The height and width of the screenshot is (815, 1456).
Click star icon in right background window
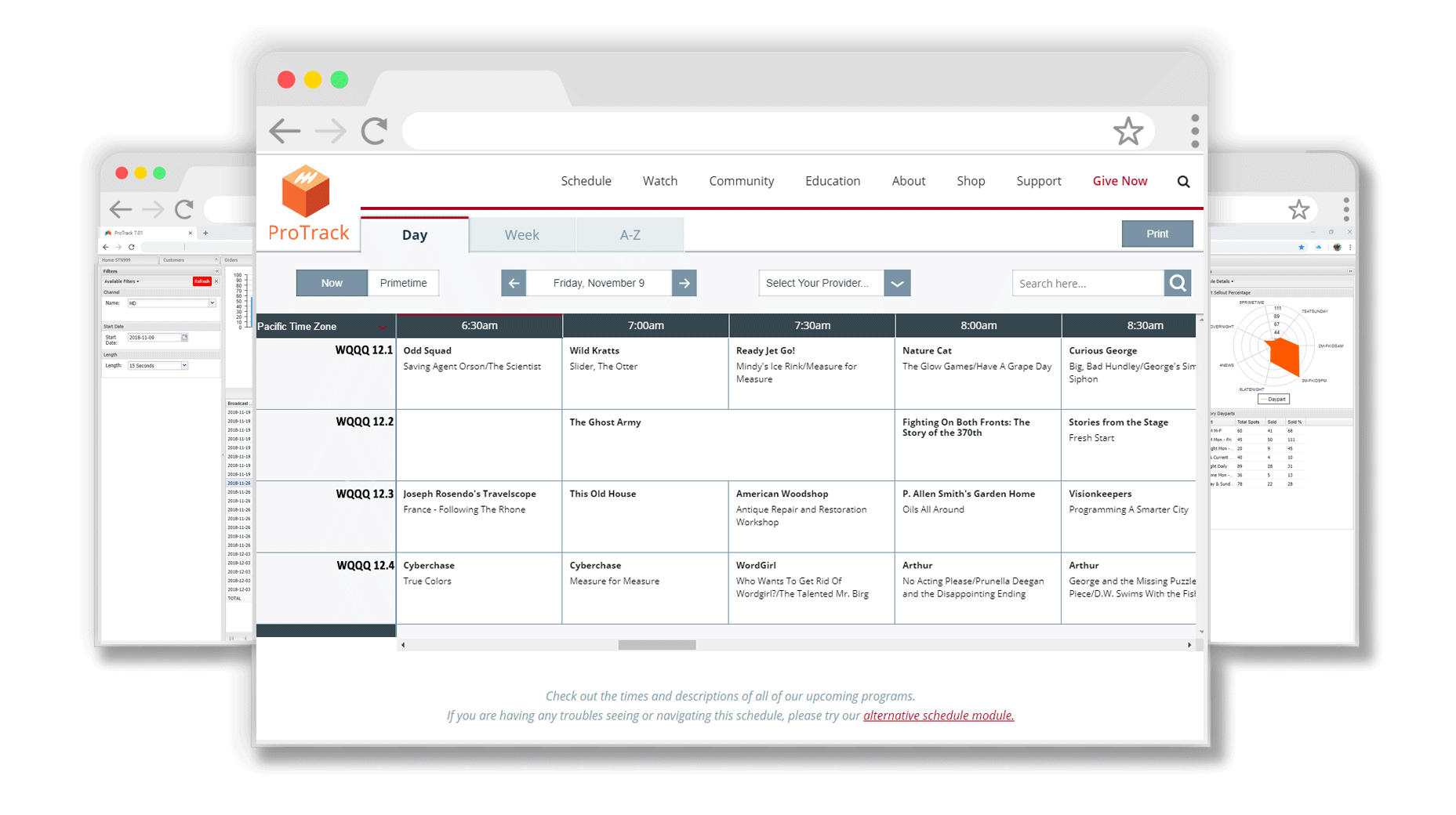(x=1299, y=209)
